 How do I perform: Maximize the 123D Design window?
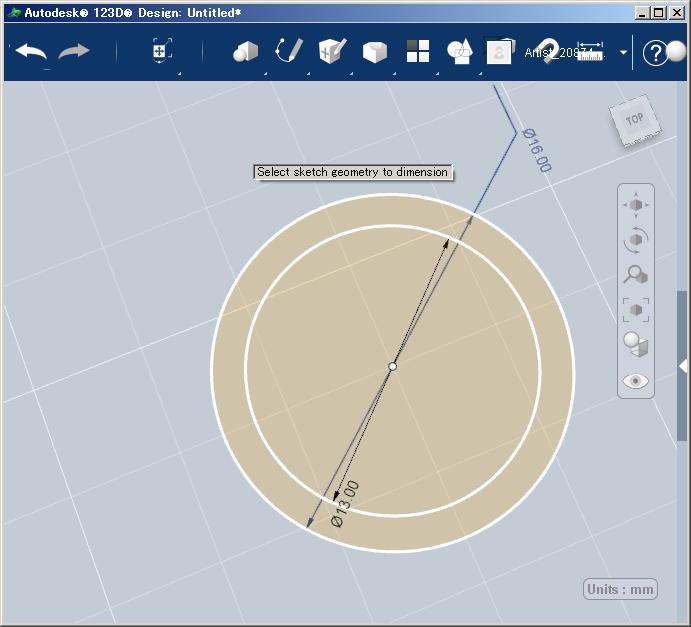658,13
